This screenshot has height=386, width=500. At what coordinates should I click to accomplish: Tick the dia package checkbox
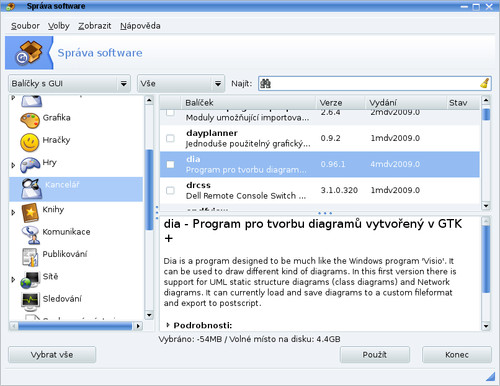[x=170, y=164]
